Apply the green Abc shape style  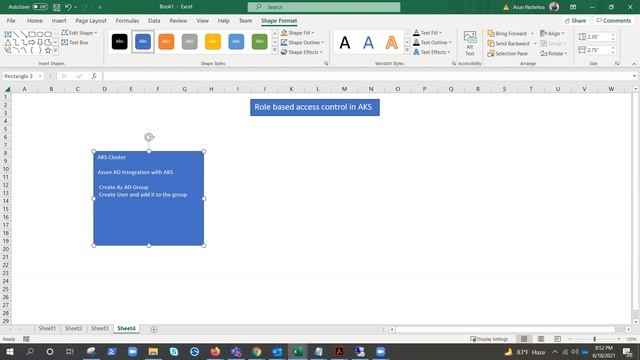coord(259,41)
